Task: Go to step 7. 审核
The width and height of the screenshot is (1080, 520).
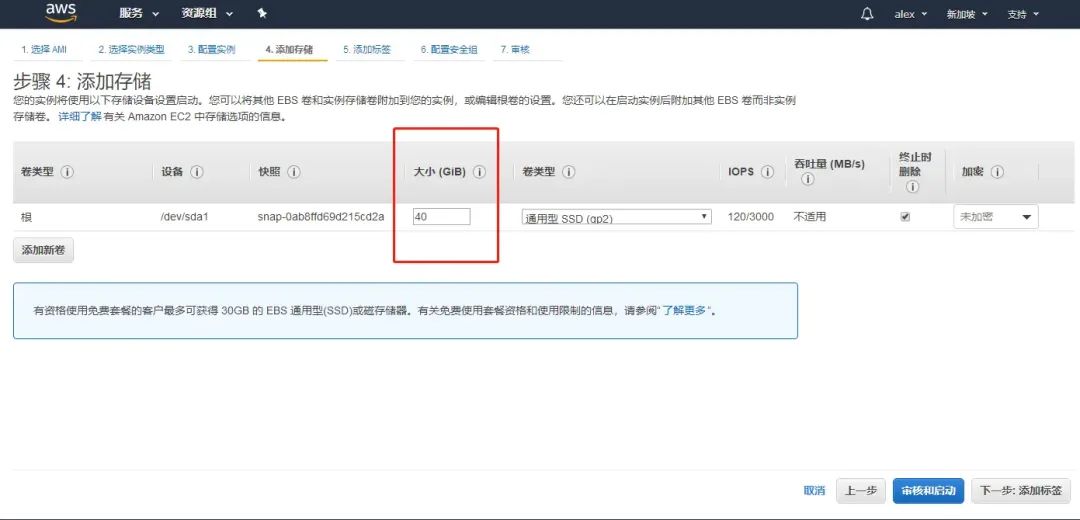Action: point(515,50)
